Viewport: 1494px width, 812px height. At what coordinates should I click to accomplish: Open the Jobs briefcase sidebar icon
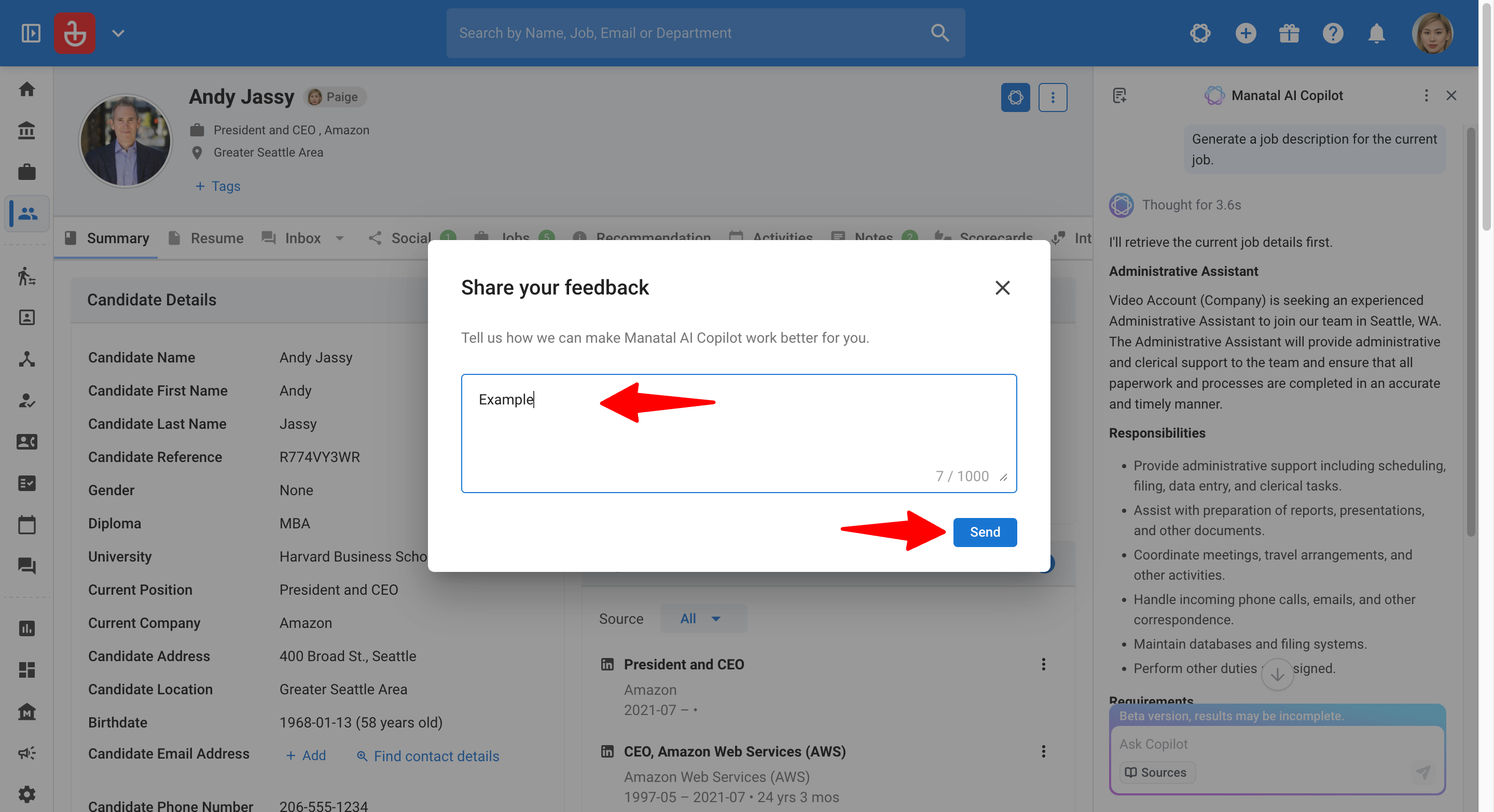[26, 172]
